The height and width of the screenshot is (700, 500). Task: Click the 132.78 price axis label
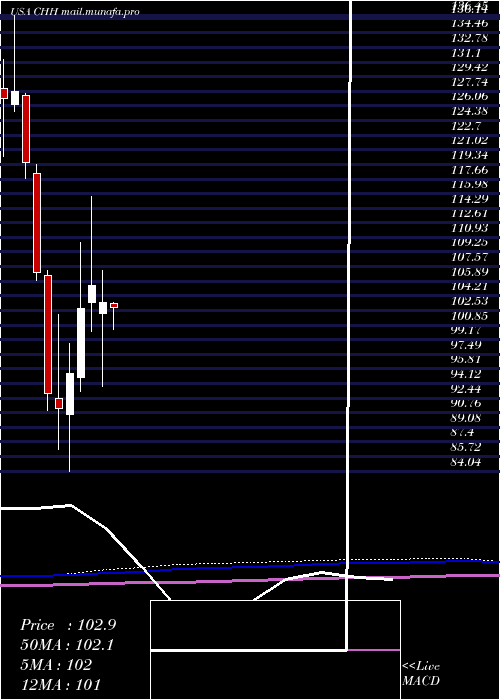(469, 38)
